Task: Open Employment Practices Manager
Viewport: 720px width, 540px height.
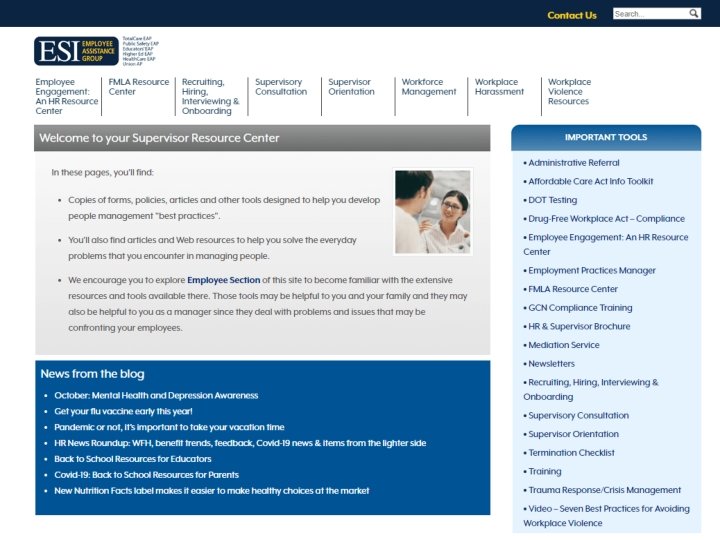Action: tap(591, 270)
